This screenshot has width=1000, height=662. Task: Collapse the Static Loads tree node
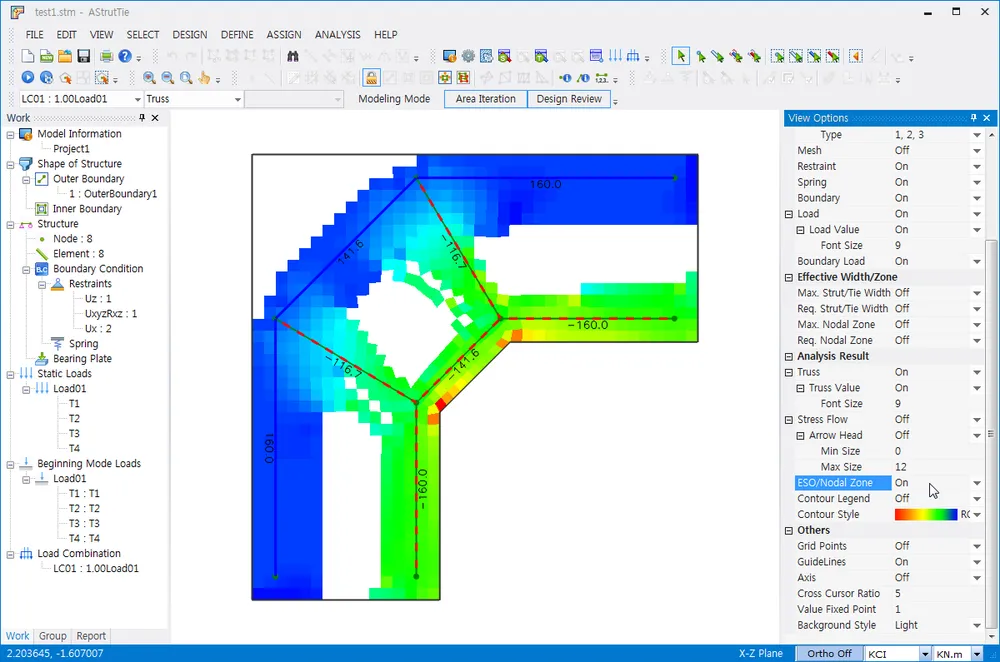click(10, 374)
